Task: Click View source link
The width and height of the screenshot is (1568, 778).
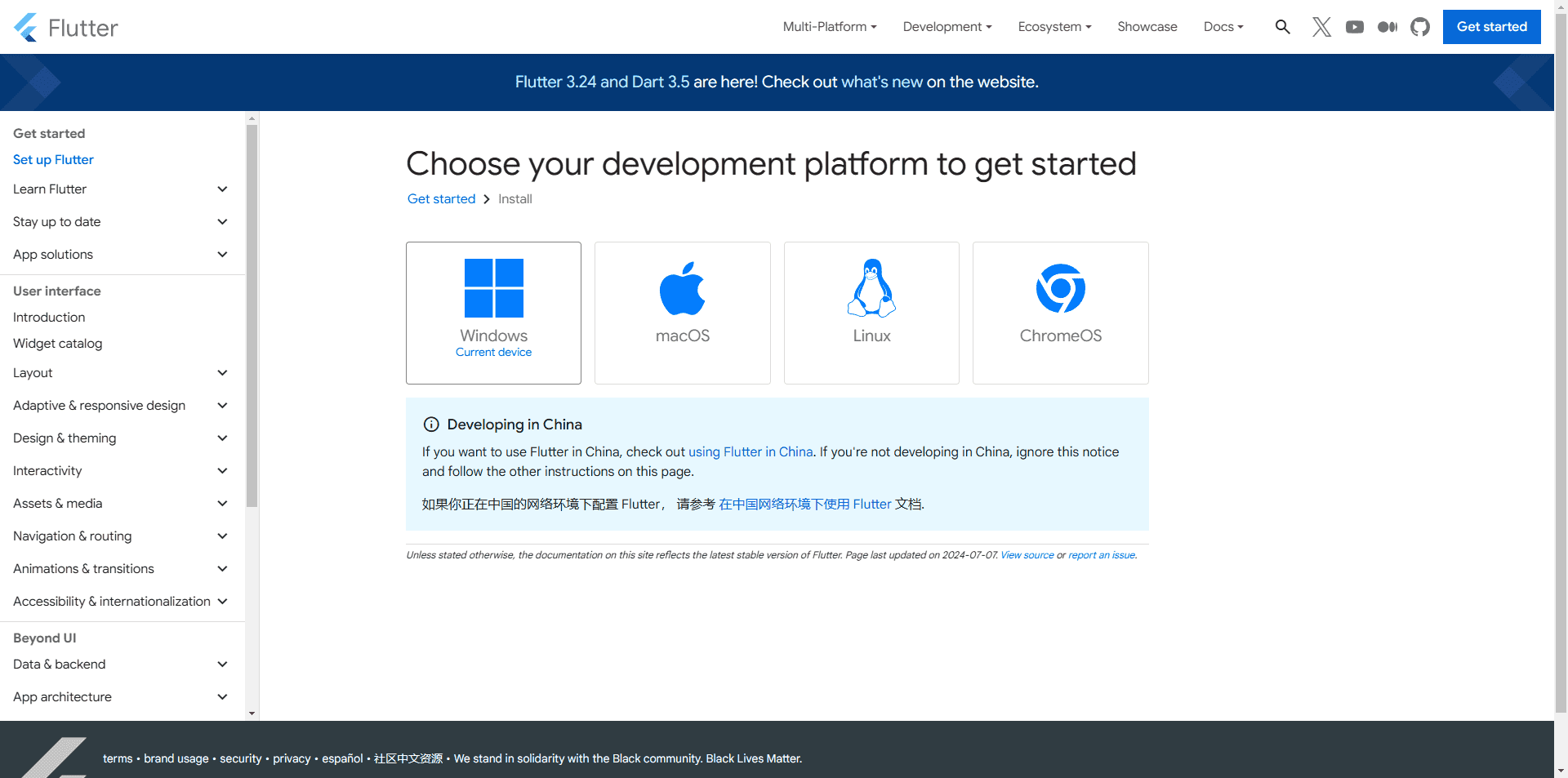Action: click(x=1027, y=555)
